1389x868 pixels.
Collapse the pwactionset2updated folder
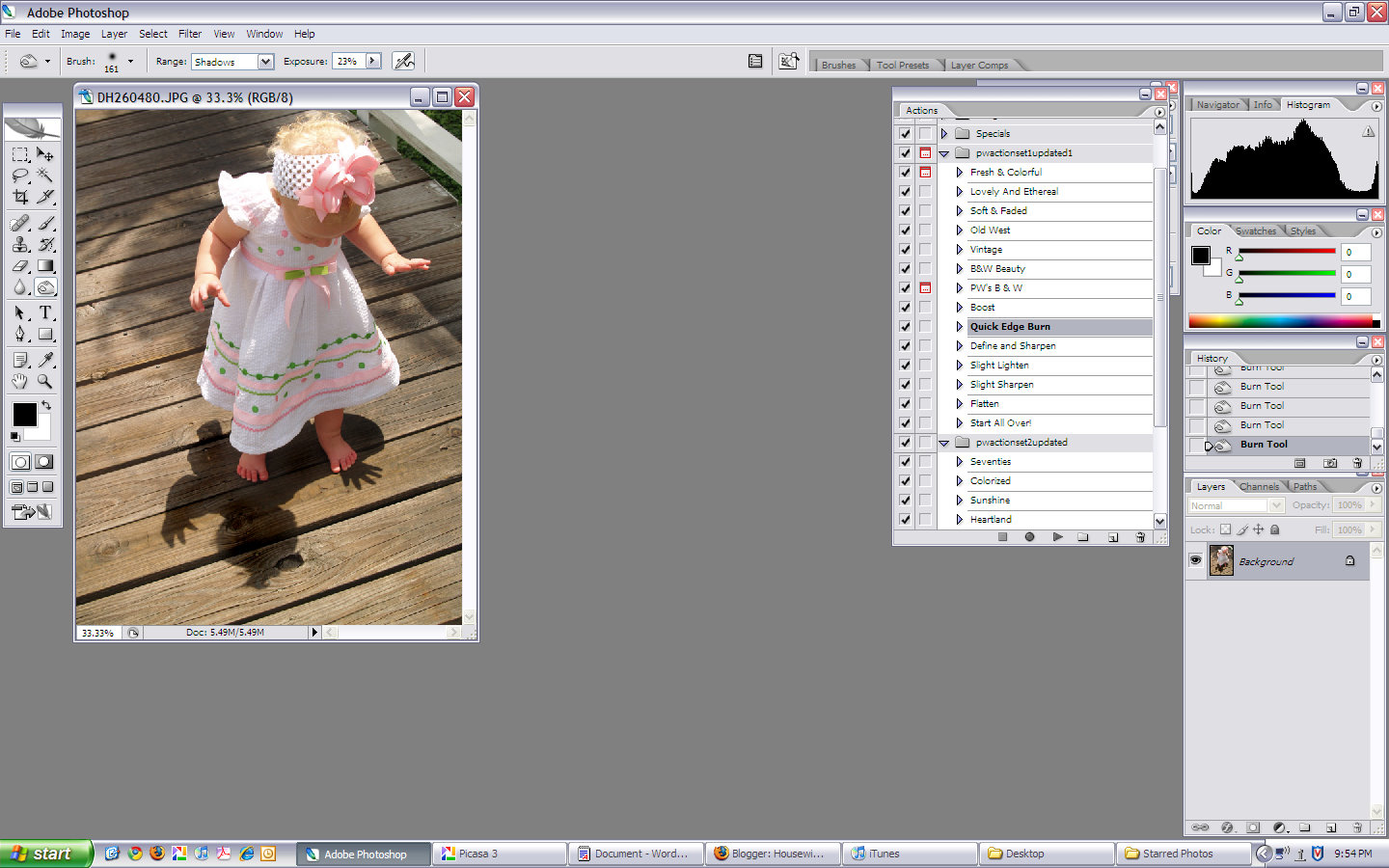click(943, 442)
